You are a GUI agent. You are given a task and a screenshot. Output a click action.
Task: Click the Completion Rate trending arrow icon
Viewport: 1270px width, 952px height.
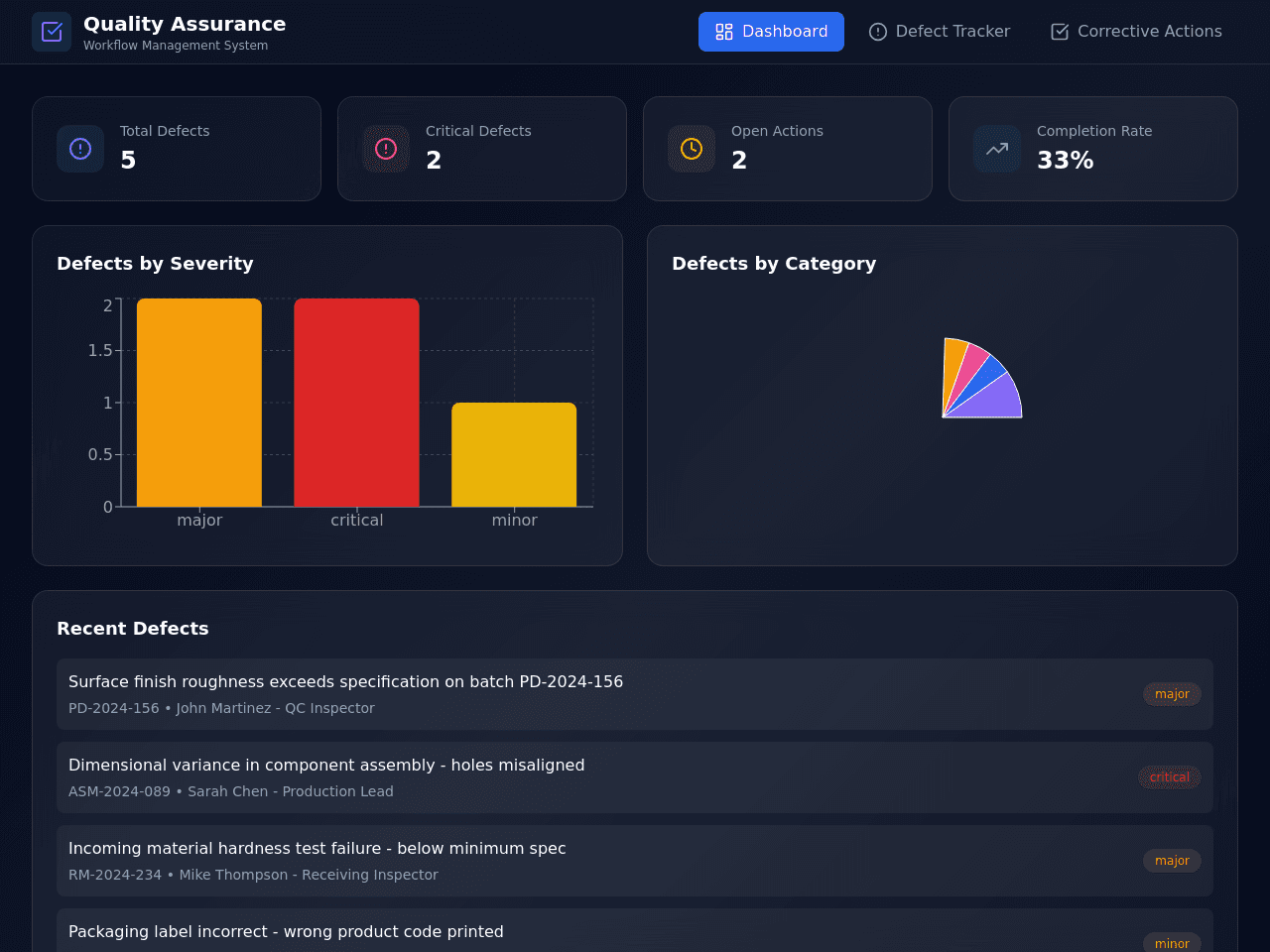997,149
